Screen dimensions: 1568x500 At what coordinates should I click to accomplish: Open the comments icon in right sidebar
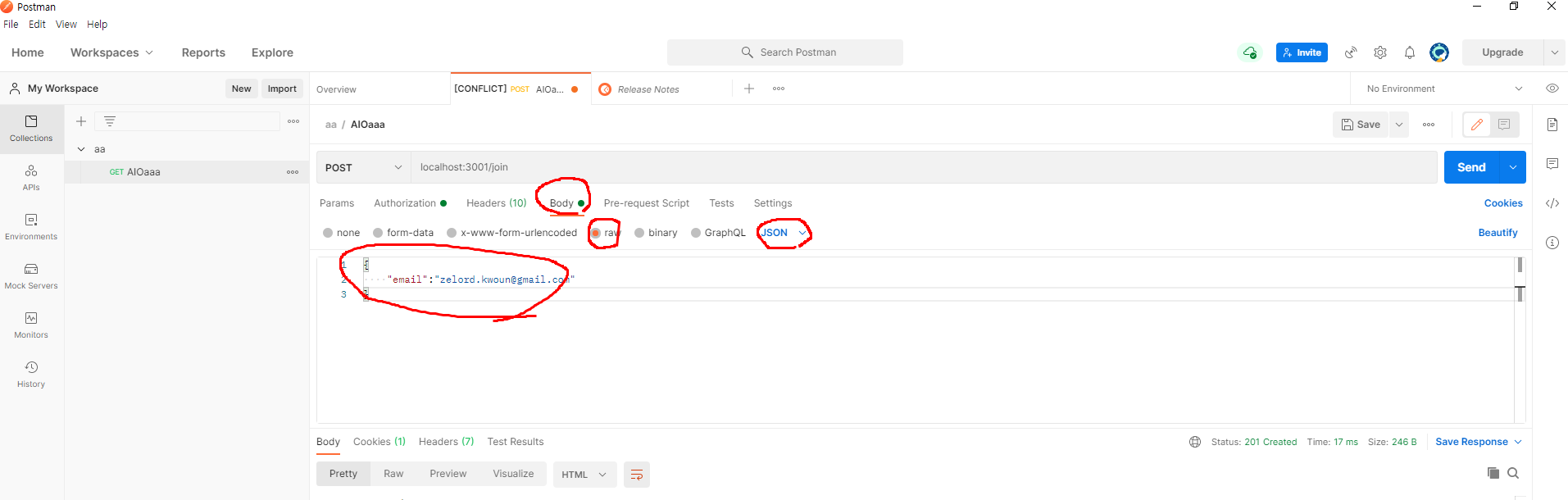click(x=1552, y=164)
